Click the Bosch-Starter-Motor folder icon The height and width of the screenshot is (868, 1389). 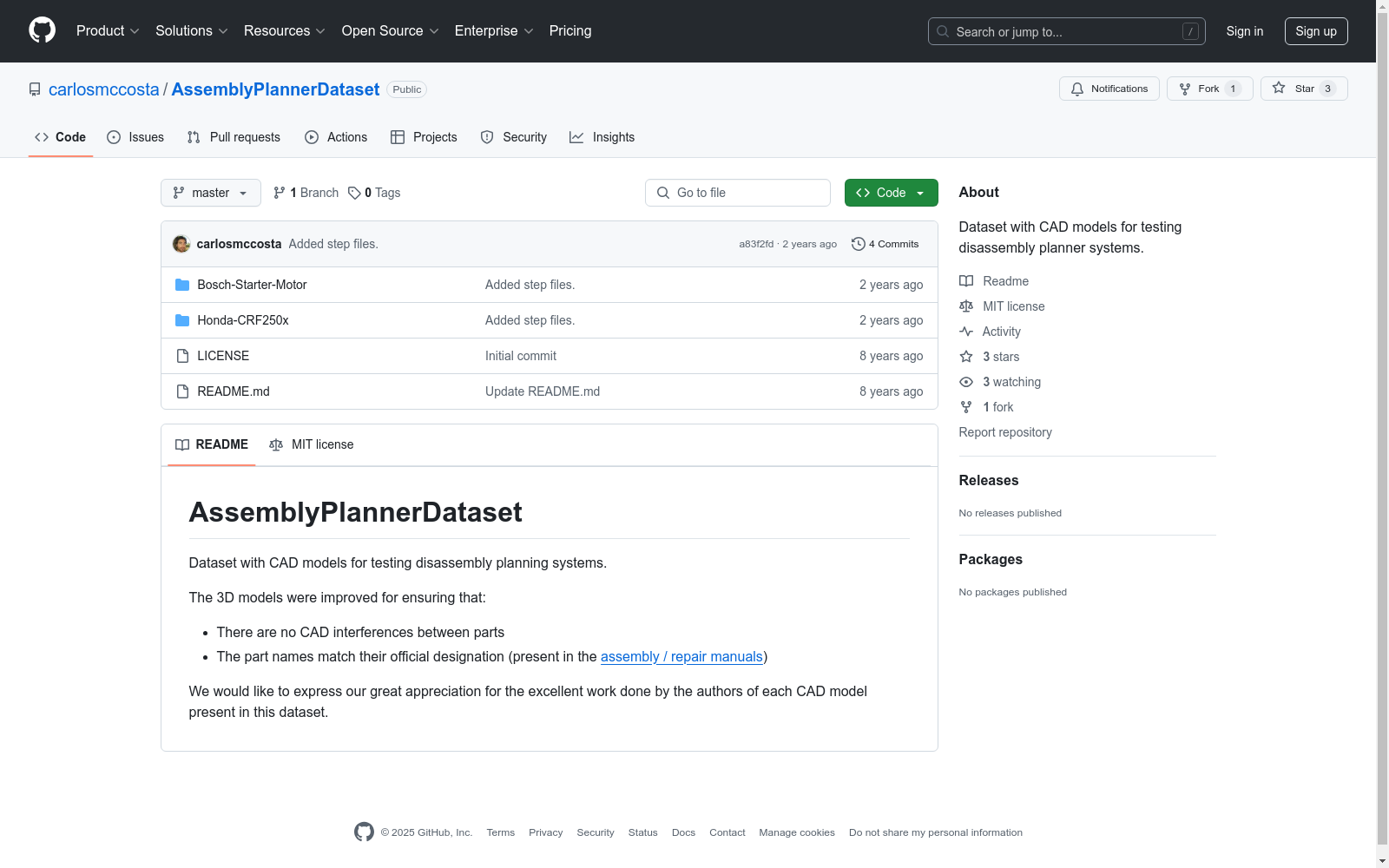pos(182,285)
